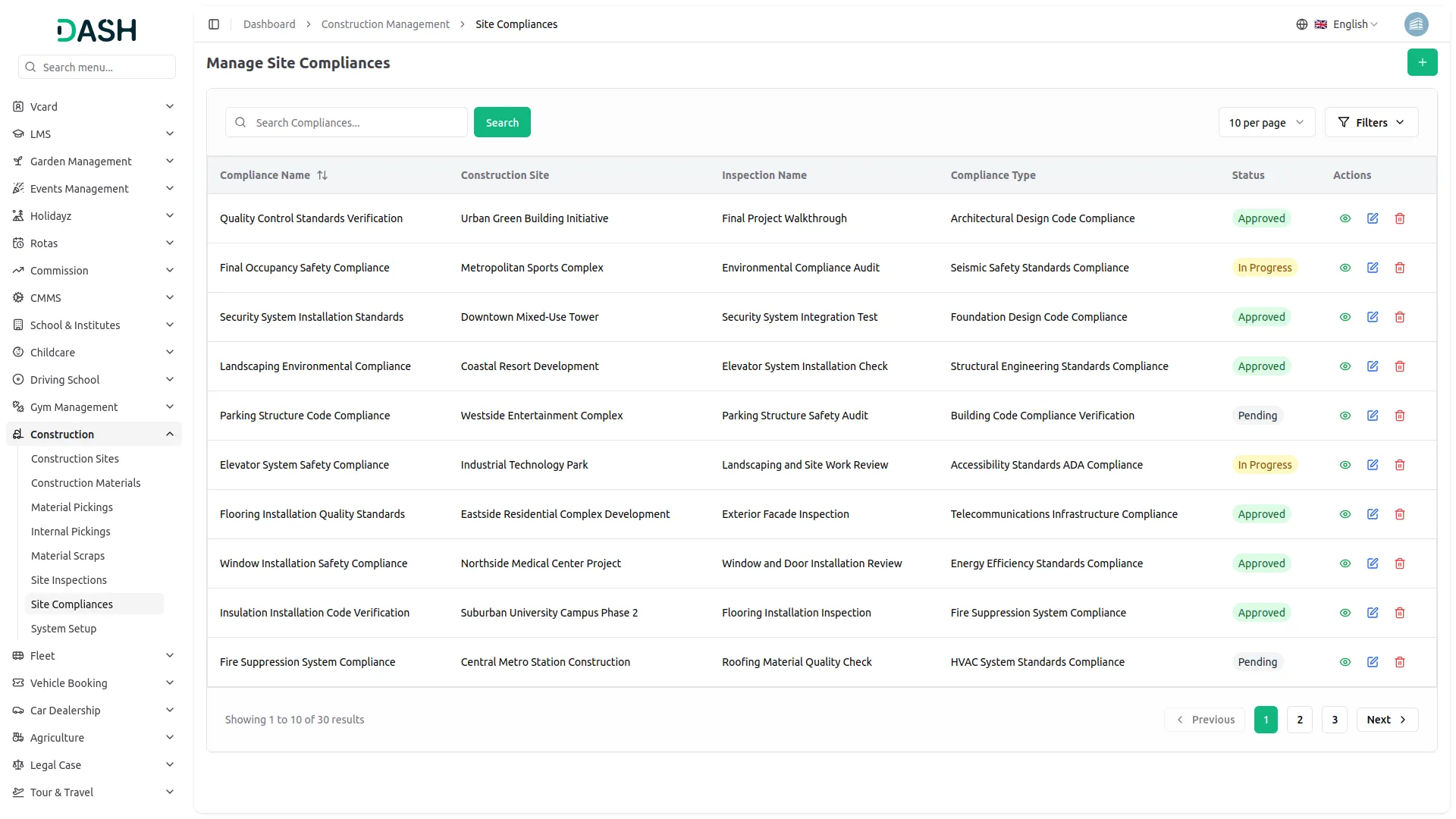Click the green add compliance plus button
Image resolution: width=1456 pixels, height=819 pixels.
(x=1422, y=62)
